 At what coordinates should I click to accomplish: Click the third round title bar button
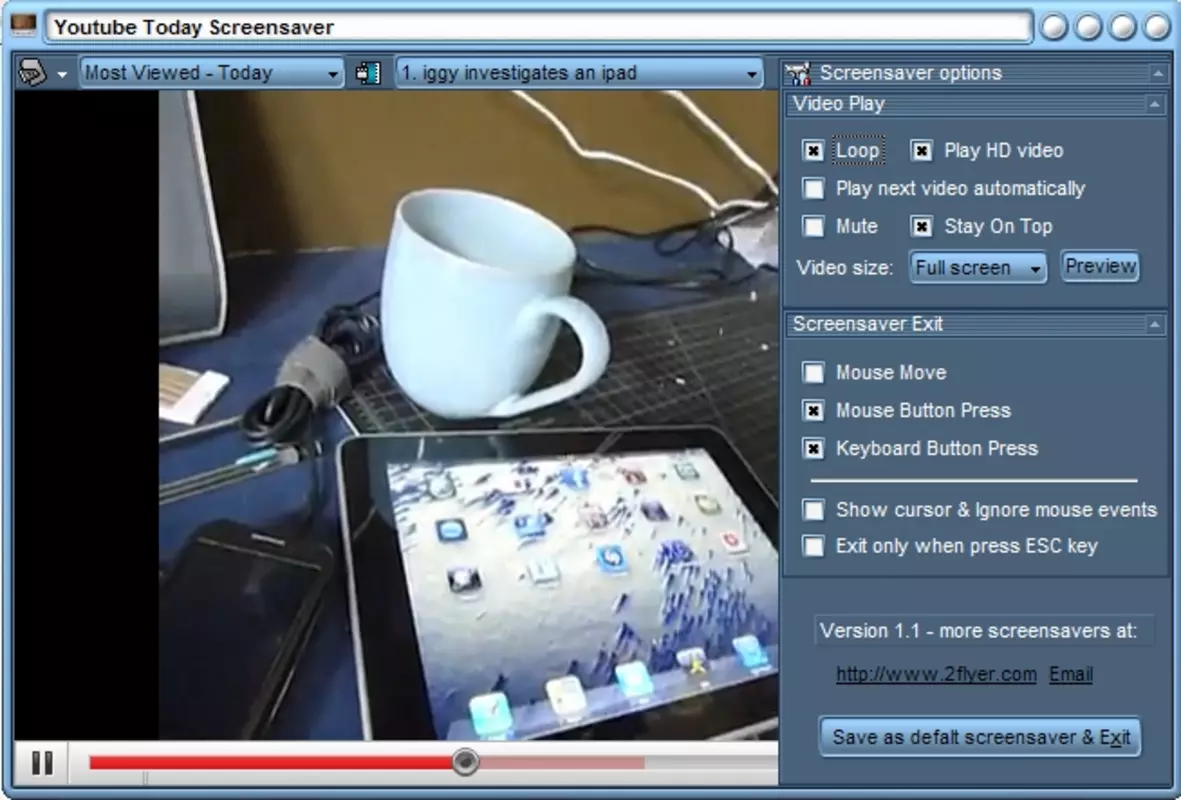(x=1122, y=27)
